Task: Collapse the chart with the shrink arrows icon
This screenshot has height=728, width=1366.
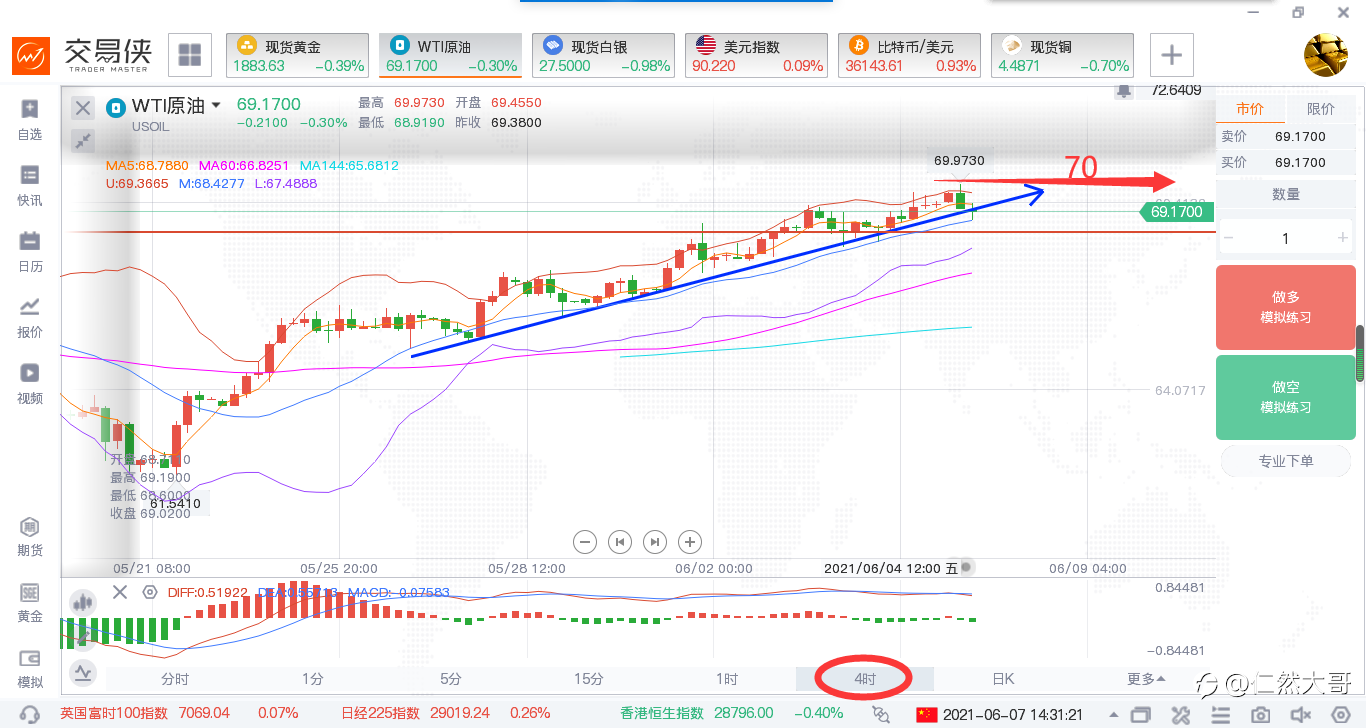Action: coord(83,141)
